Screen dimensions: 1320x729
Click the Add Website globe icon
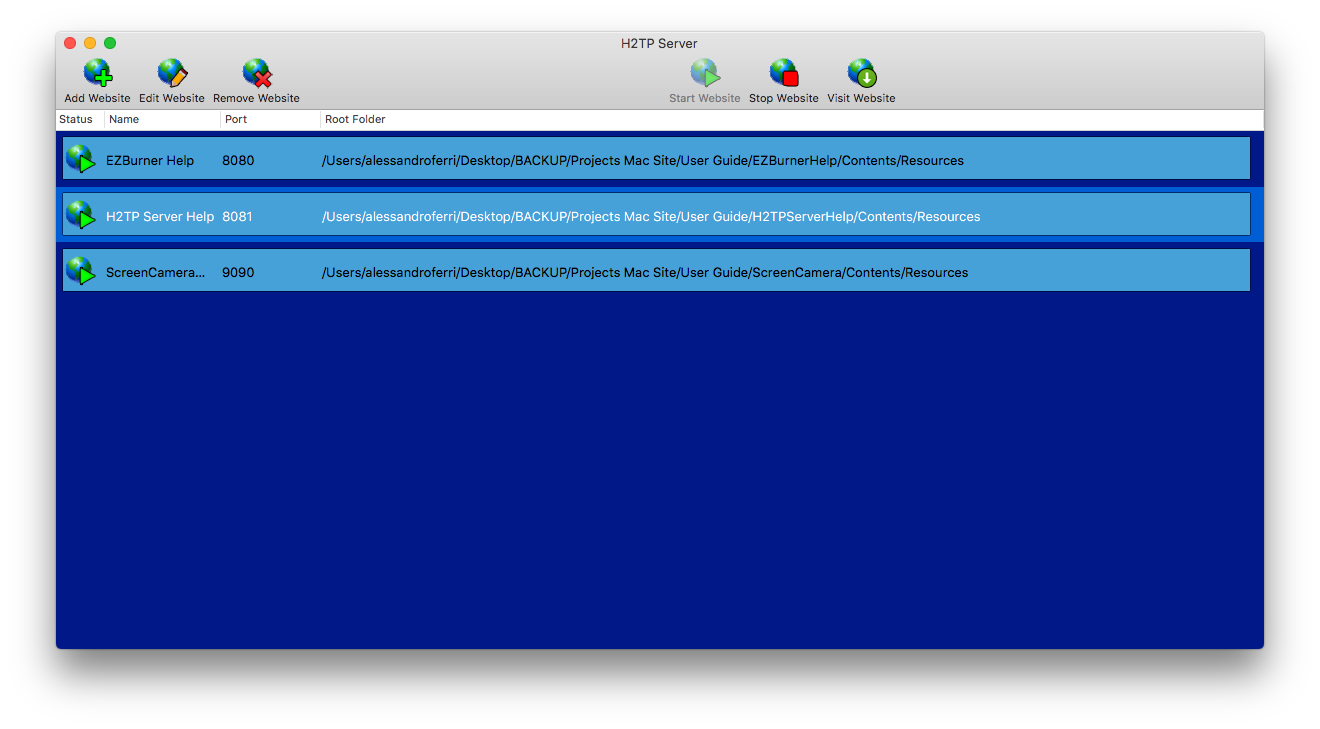pos(97,74)
